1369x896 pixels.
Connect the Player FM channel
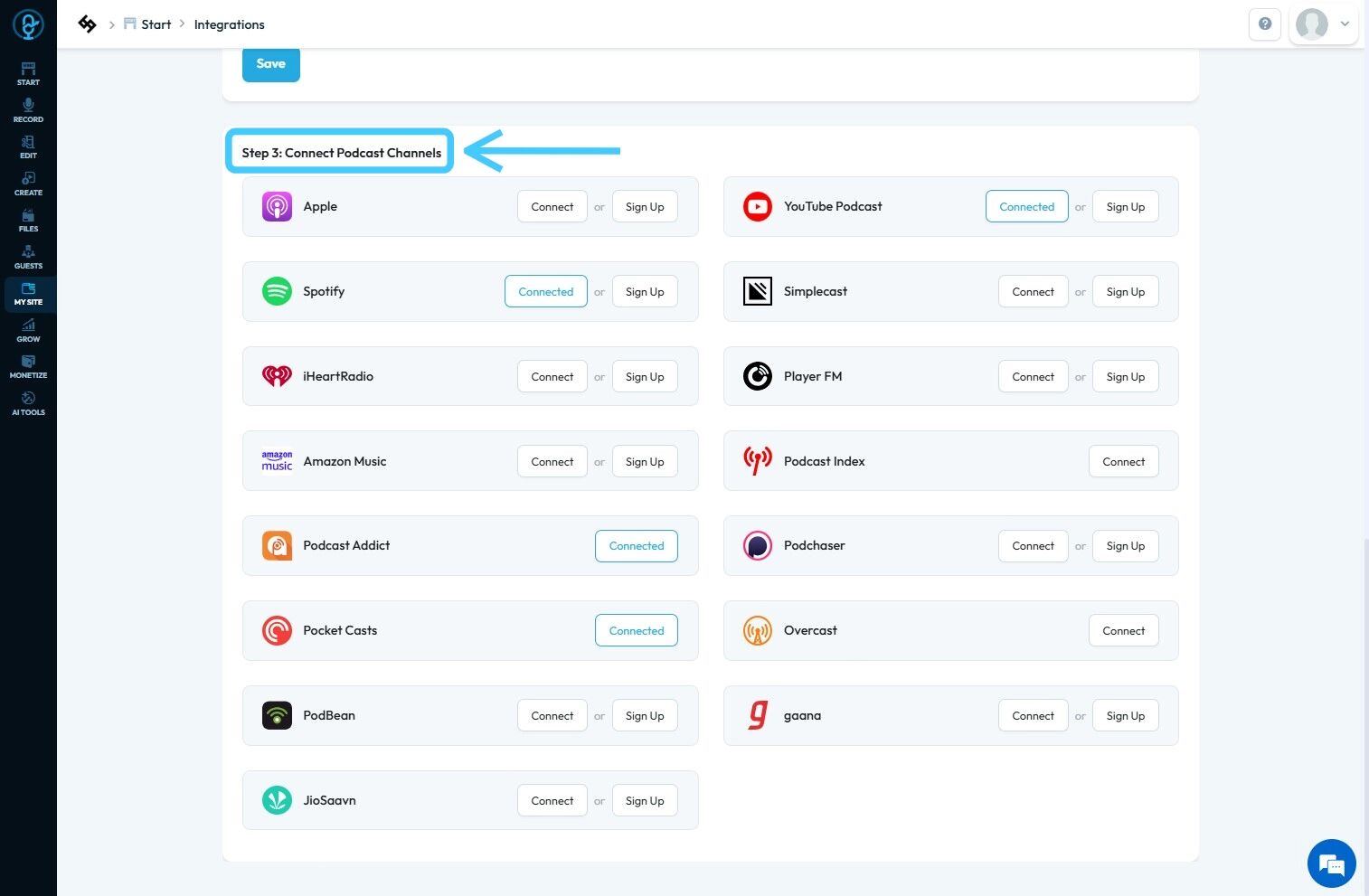click(x=1034, y=377)
